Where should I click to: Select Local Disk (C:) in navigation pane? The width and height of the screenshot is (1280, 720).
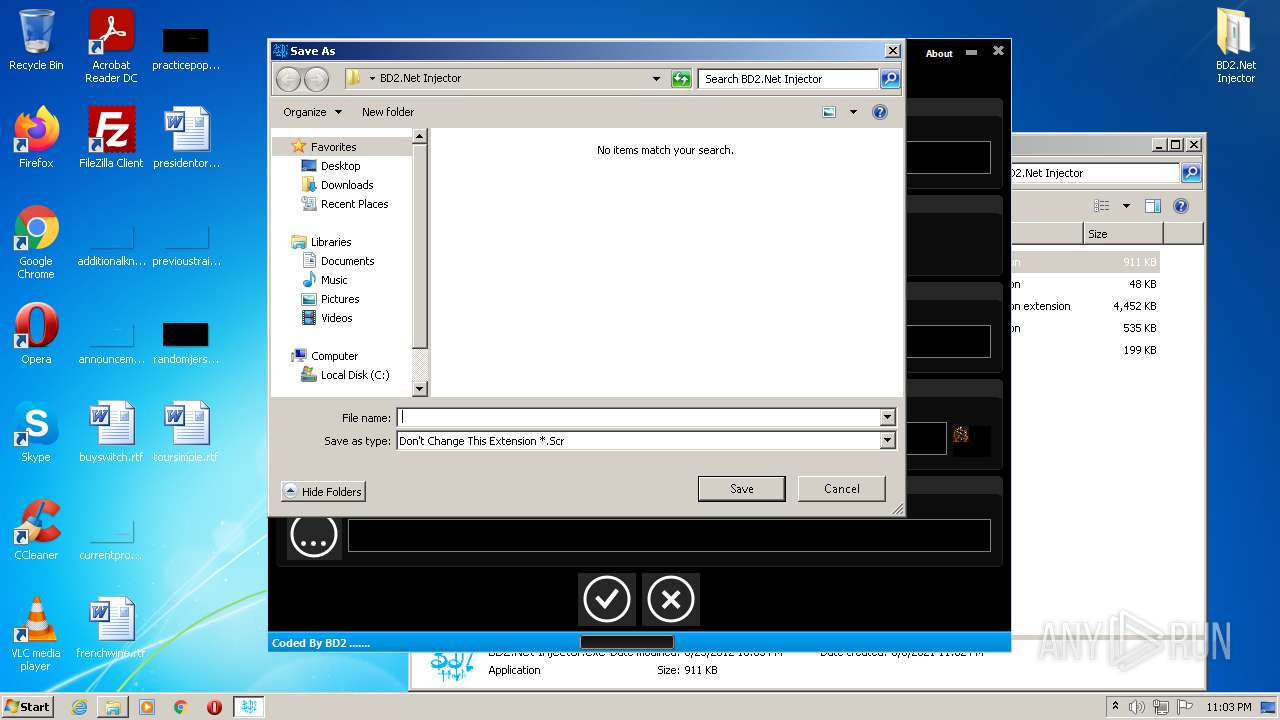(x=355, y=375)
